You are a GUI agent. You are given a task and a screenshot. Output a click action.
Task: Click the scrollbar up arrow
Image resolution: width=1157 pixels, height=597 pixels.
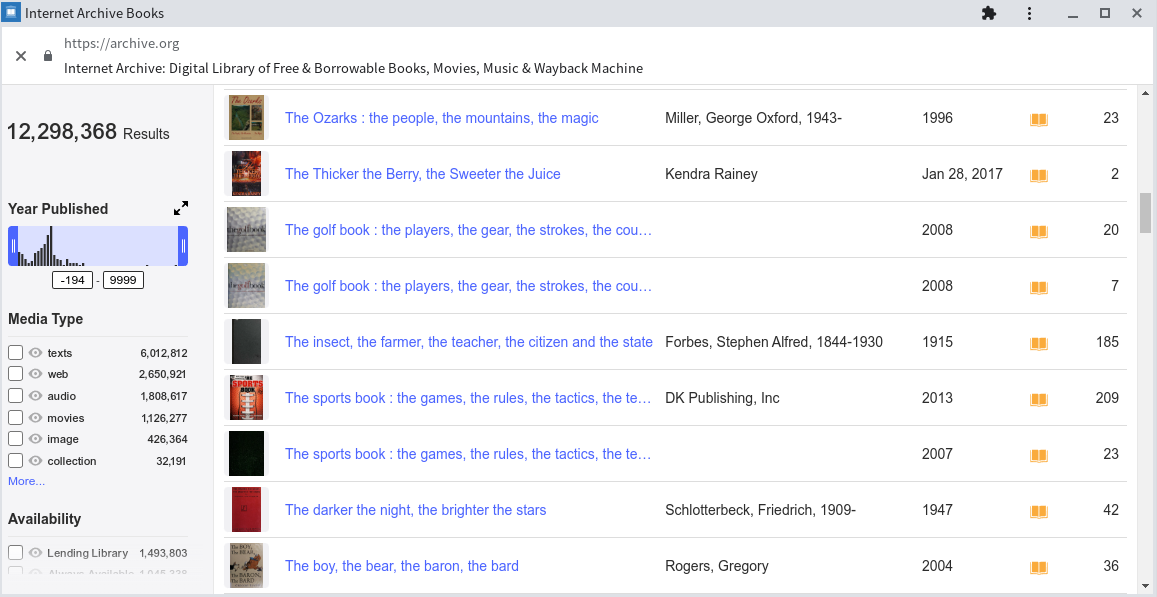click(x=1145, y=94)
